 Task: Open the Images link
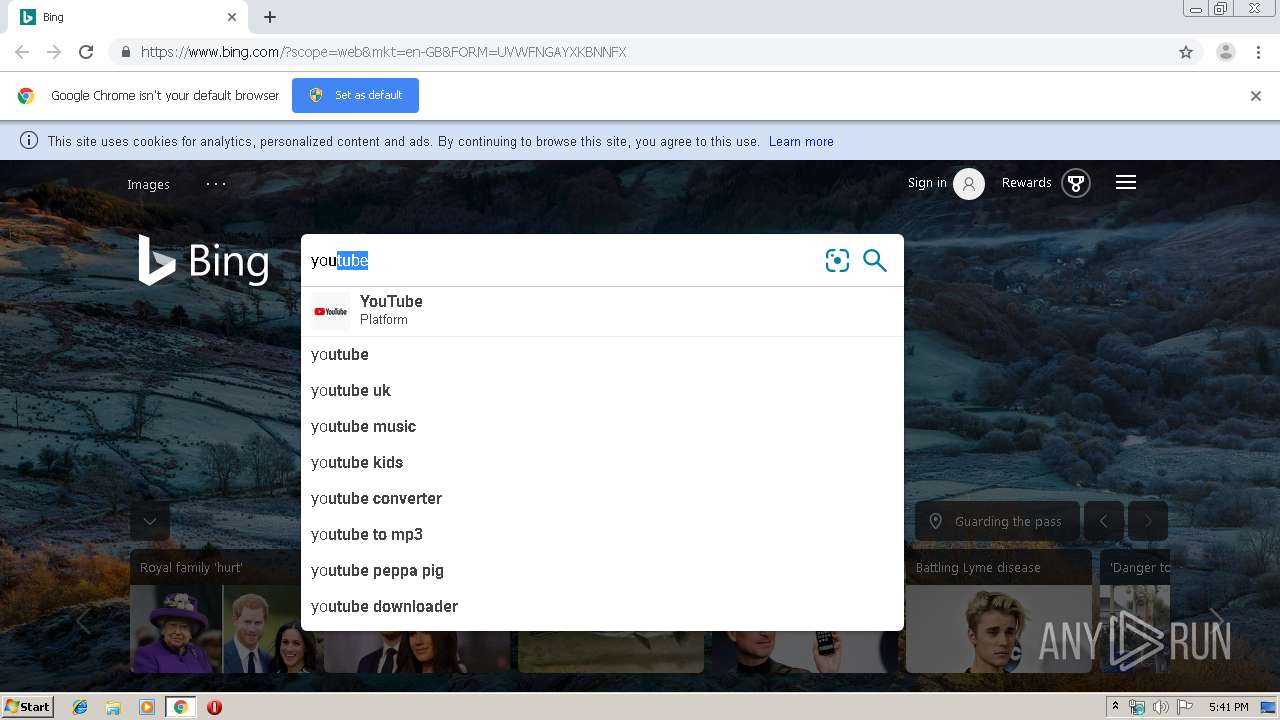(x=148, y=184)
